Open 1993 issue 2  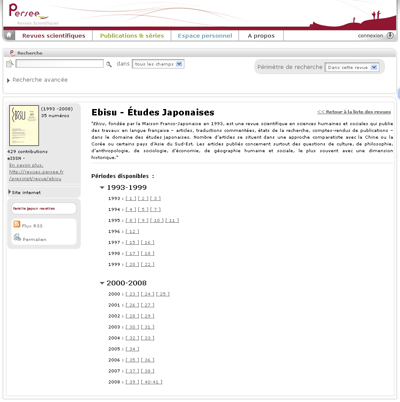click(143, 199)
